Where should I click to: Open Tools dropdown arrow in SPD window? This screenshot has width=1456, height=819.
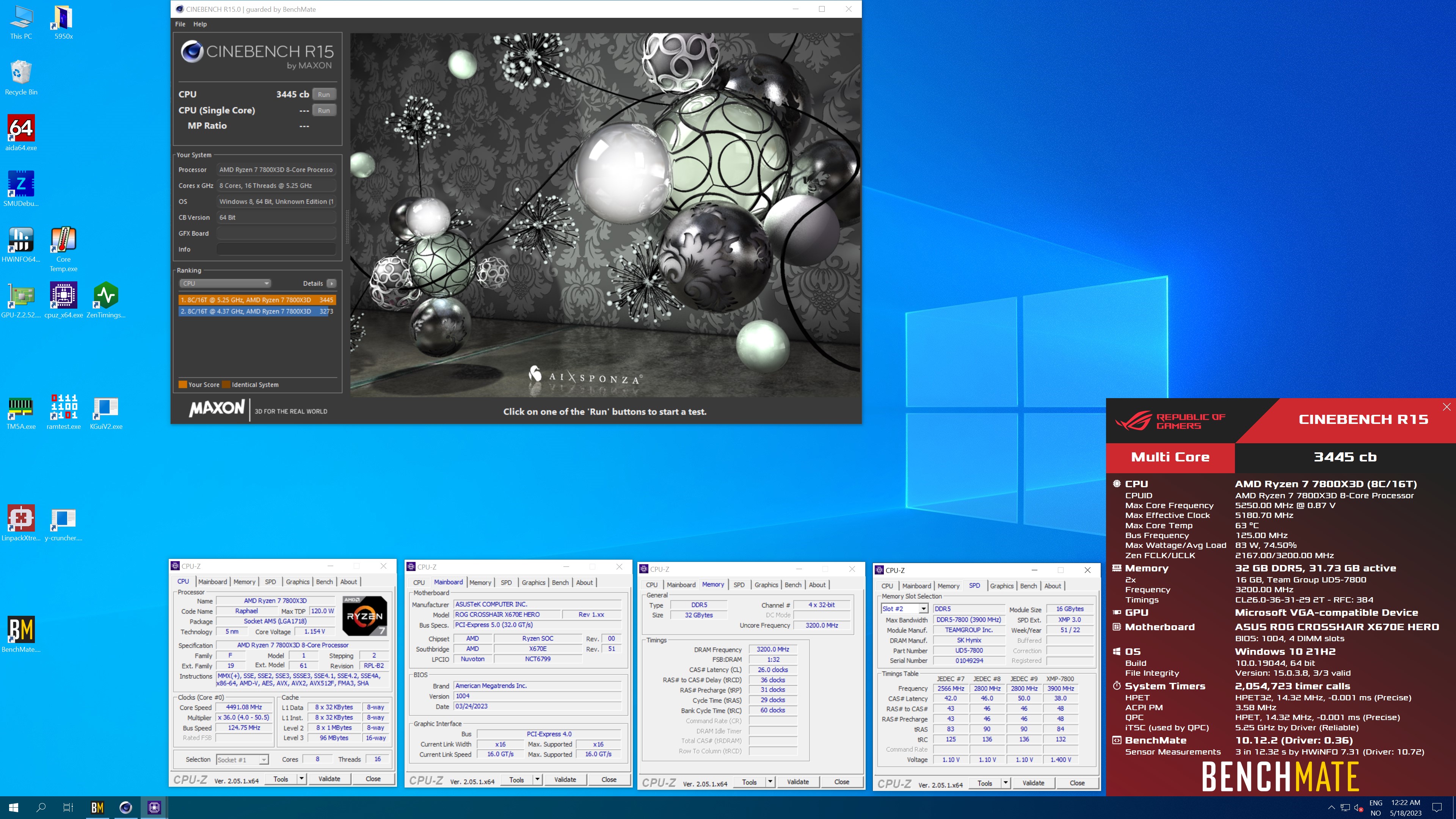(1006, 783)
